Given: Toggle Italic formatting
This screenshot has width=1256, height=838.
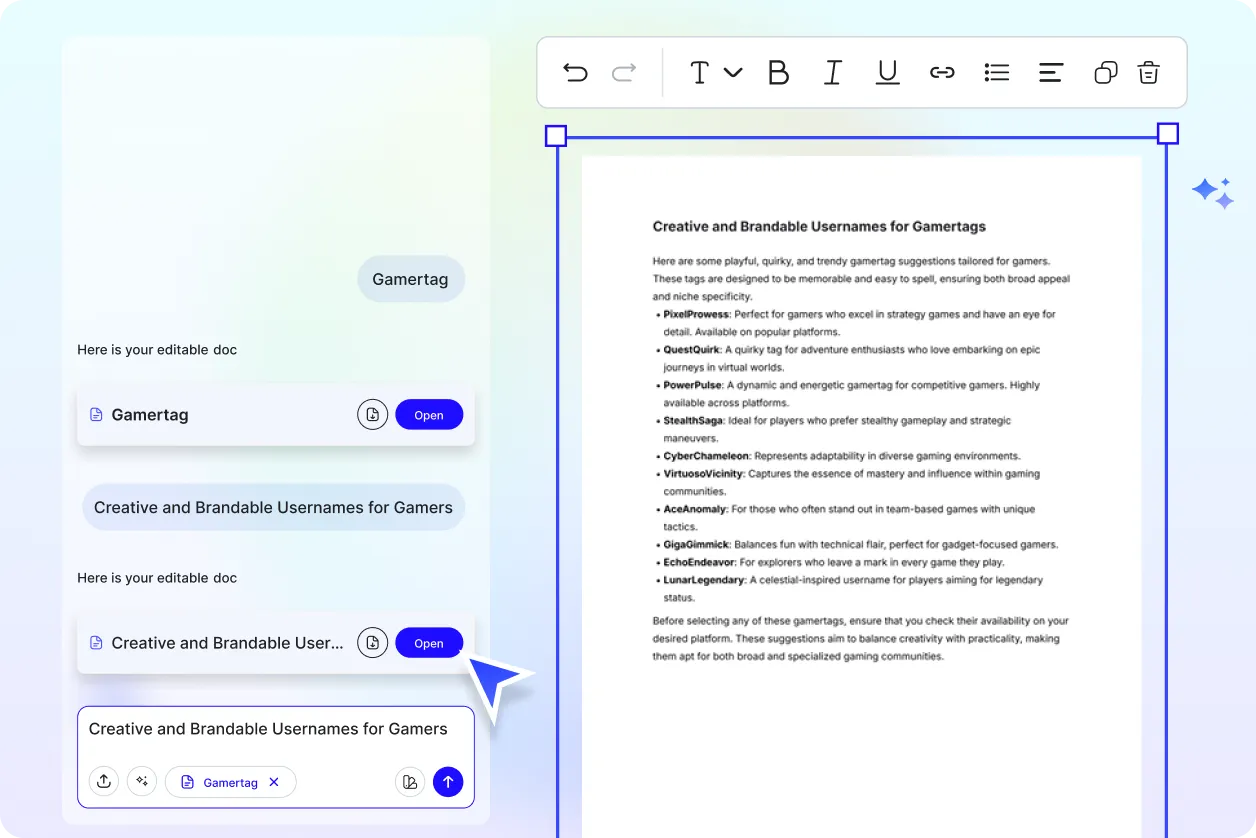Looking at the screenshot, I should pos(832,72).
